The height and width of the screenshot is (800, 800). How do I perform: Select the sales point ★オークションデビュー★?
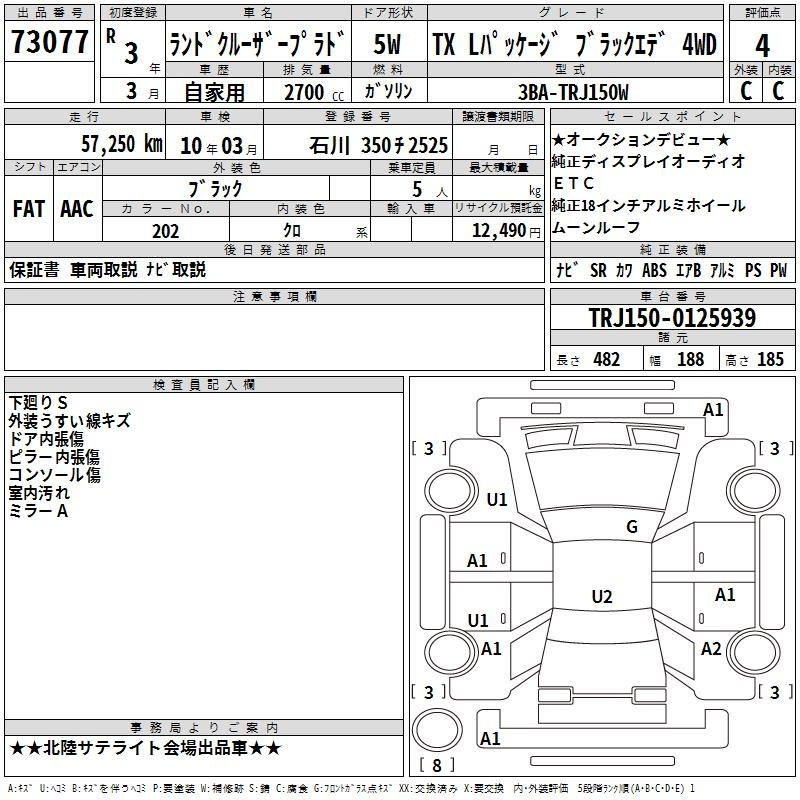[641, 139]
